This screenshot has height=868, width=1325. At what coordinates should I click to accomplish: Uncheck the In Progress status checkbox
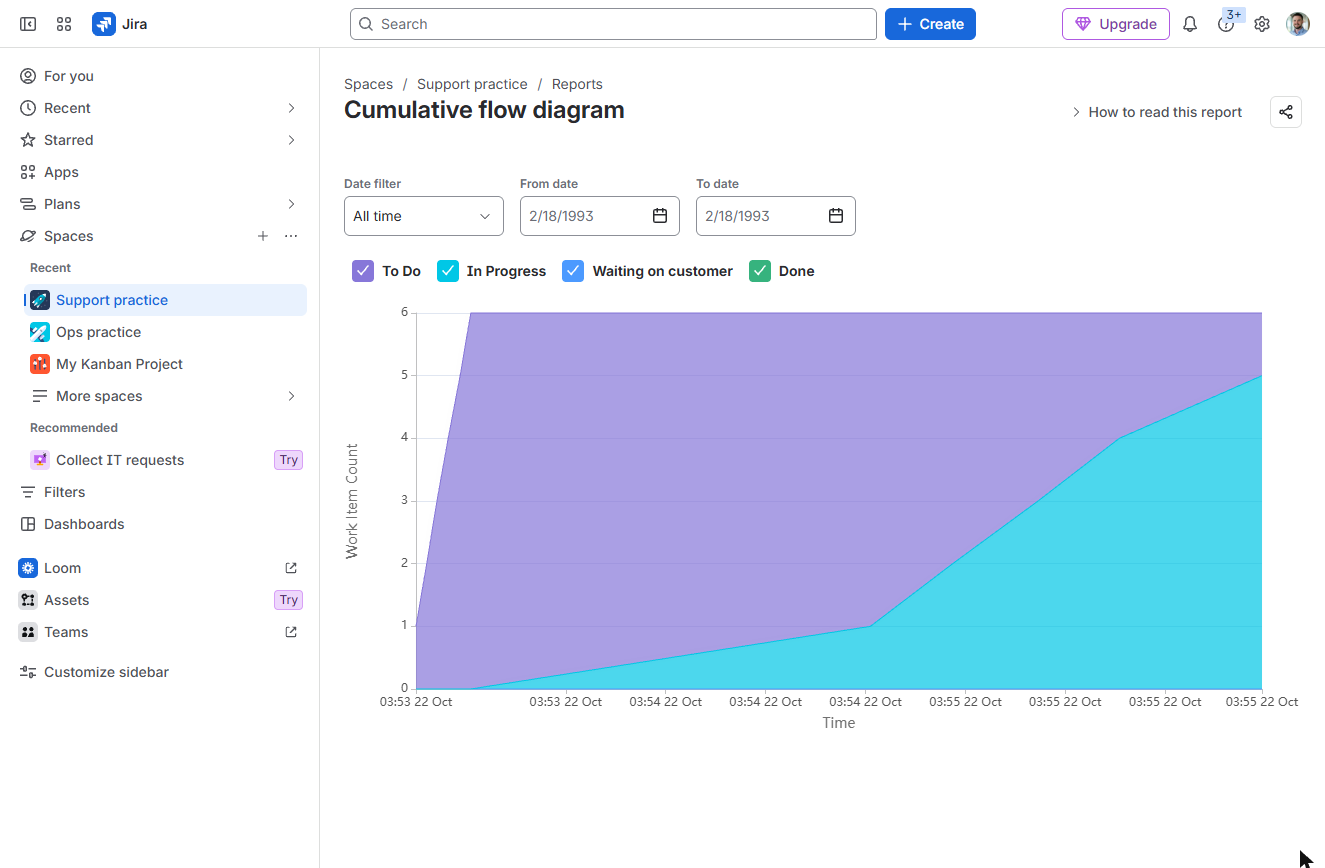(x=448, y=271)
